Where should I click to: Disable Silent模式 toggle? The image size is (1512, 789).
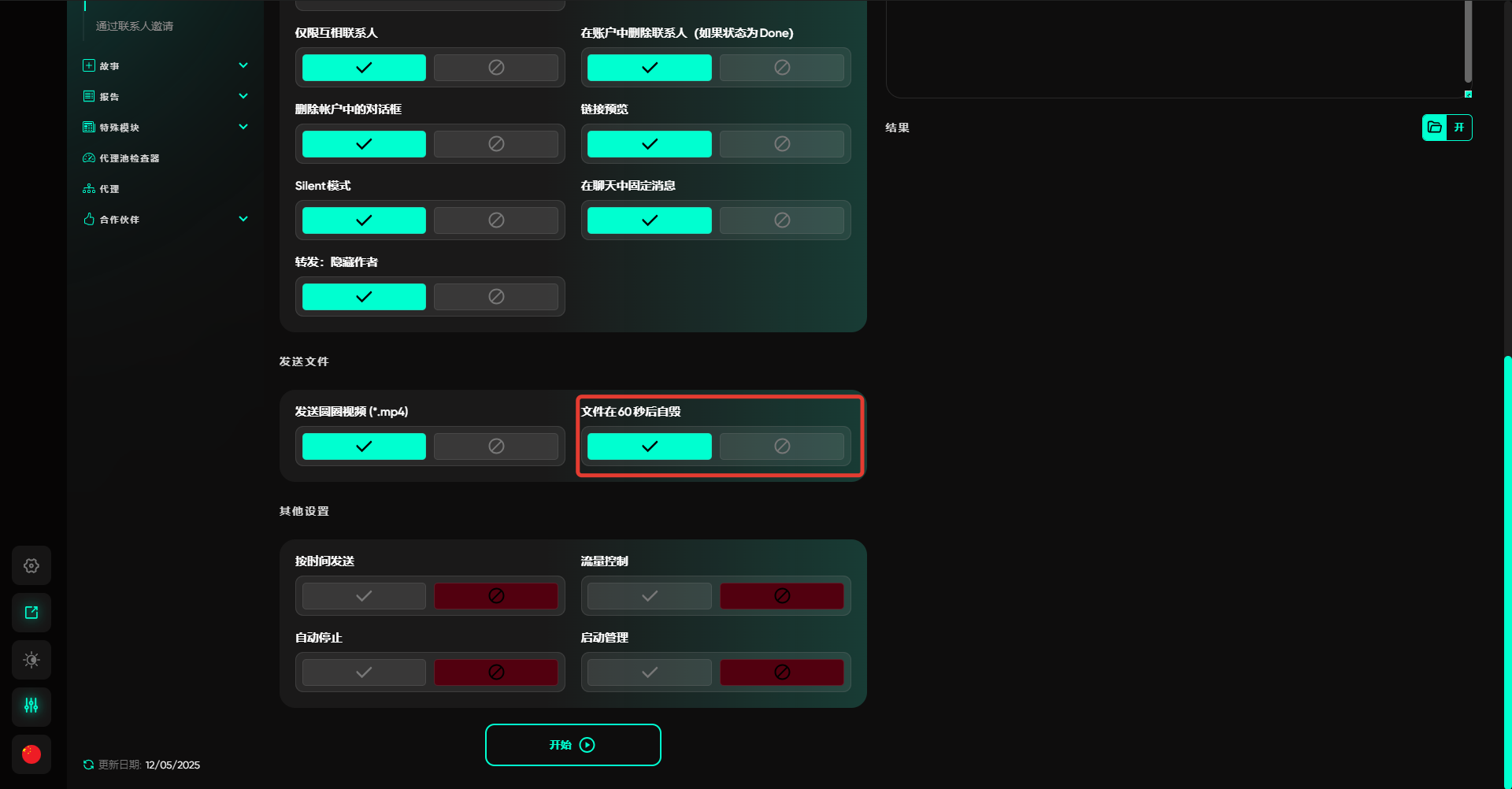[495, 220]
